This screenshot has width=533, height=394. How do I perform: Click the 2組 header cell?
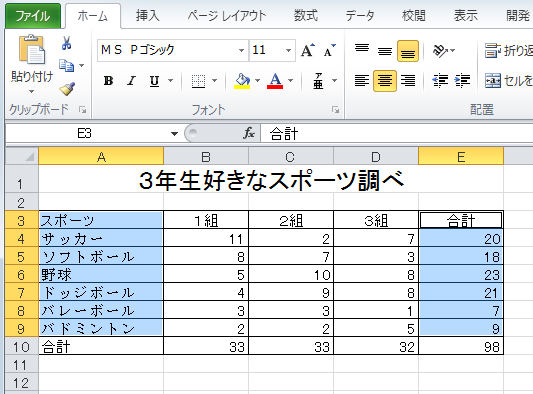(x=291, y=221)
